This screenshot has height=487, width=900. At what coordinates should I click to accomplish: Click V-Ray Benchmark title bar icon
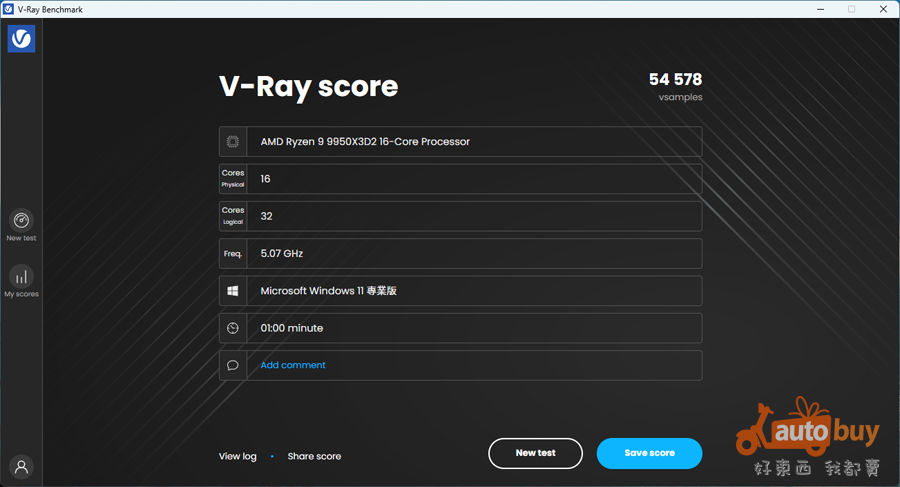click(9, 9)
